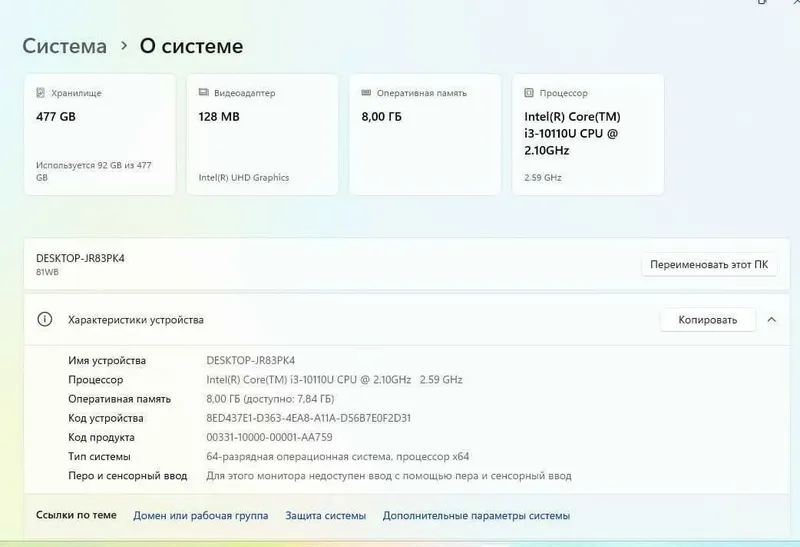Open Защита системы link
800x547 pixels.
point(326,515)
